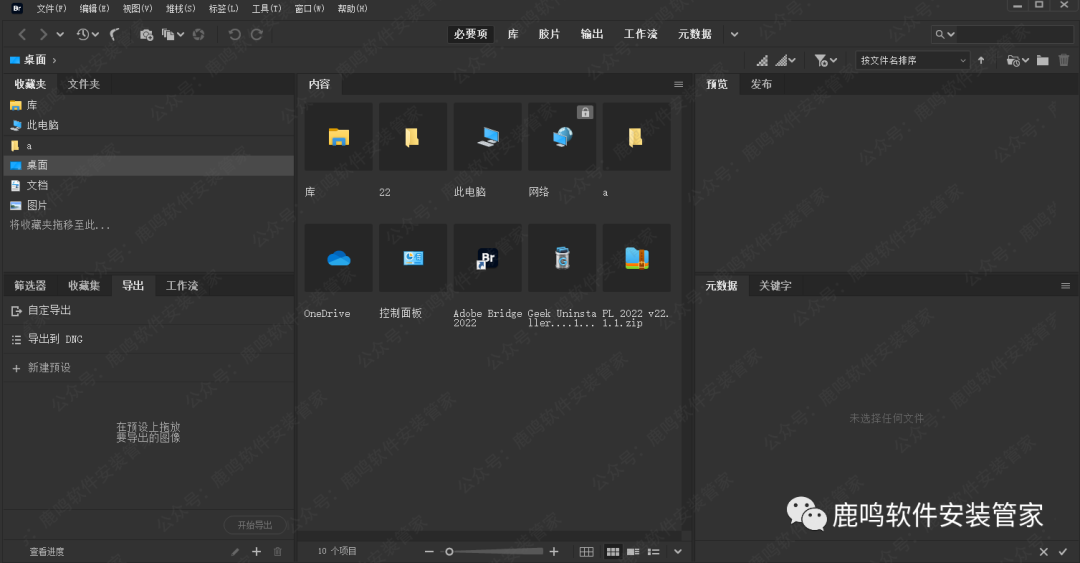Click the boomerang return-to-app icon
This screenshot has height=563, width=1080.
pos(115,34)
